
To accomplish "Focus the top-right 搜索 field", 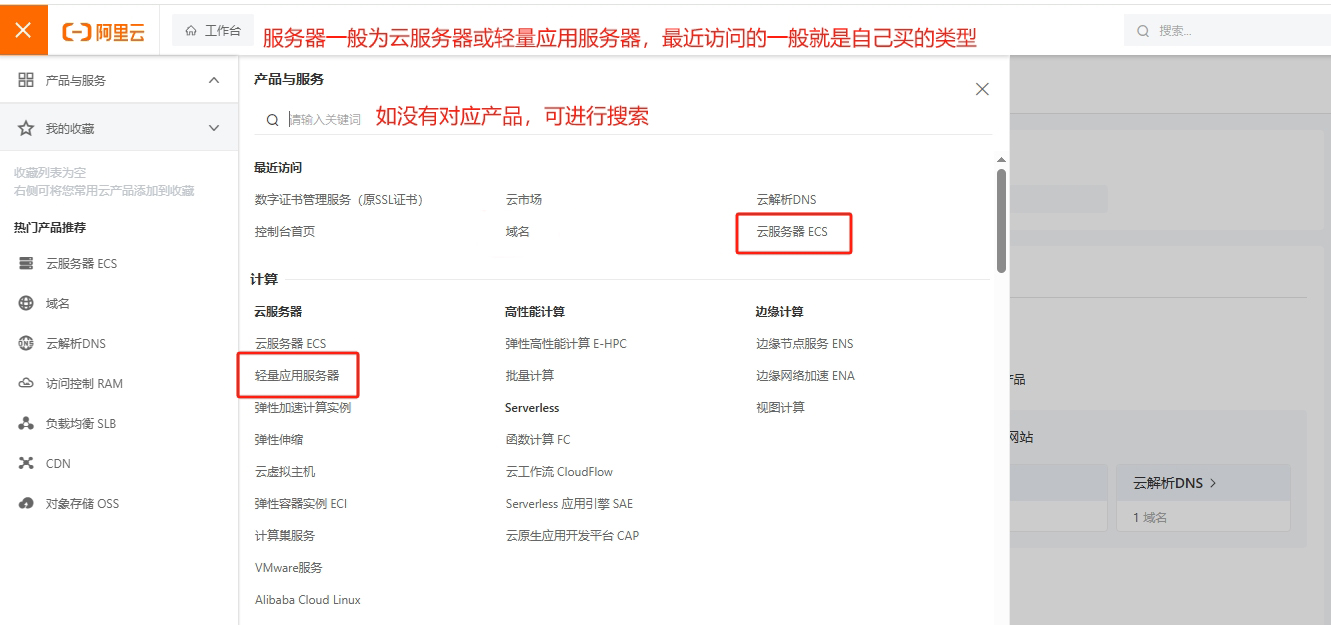I will [x=1227, y=31].
